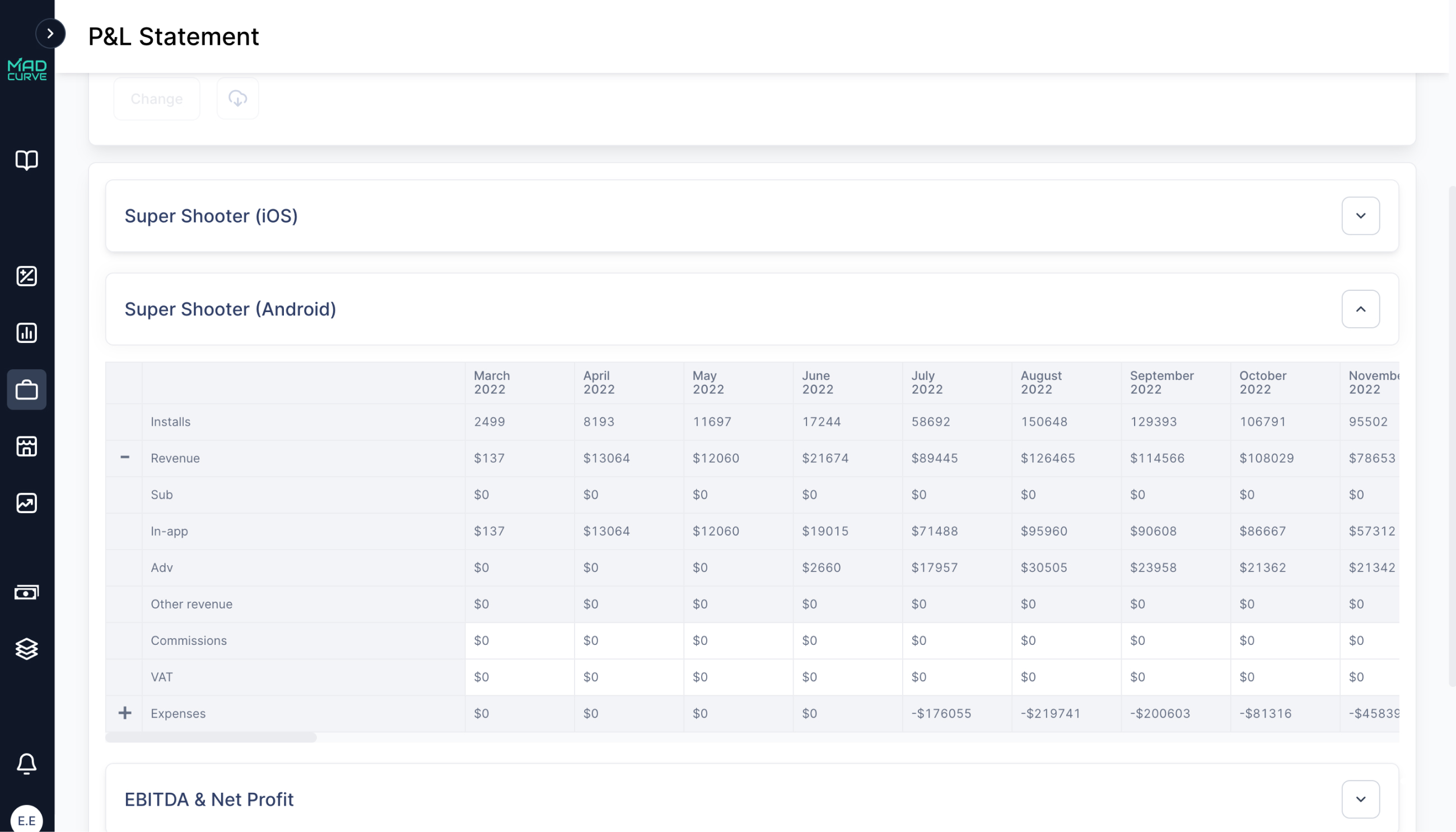Open the bar chart sidebar page

point(26,333)
